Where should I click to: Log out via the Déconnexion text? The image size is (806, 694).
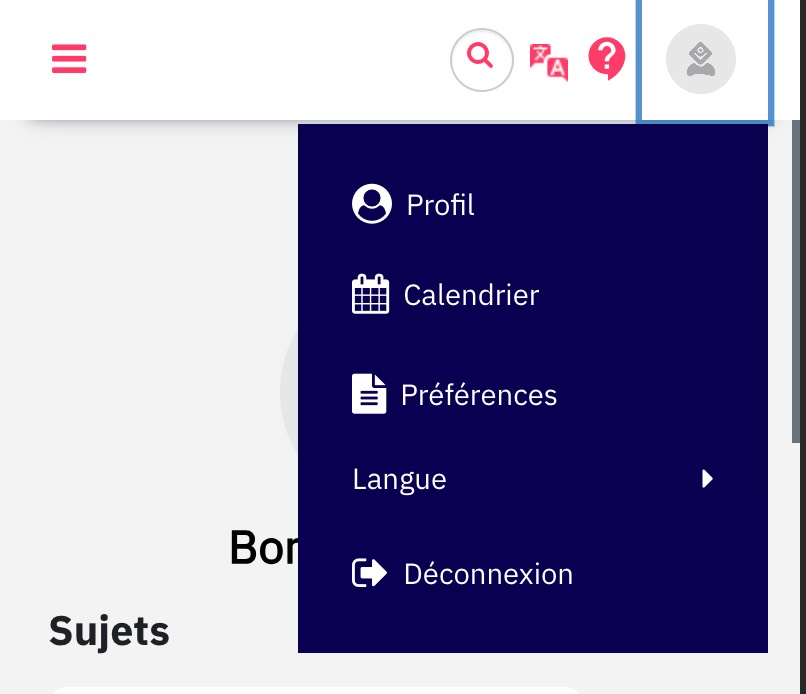(488, 574)
